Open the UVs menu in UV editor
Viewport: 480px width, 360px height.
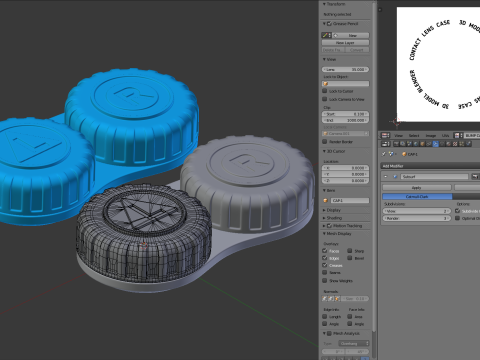(x=445, y=136)
